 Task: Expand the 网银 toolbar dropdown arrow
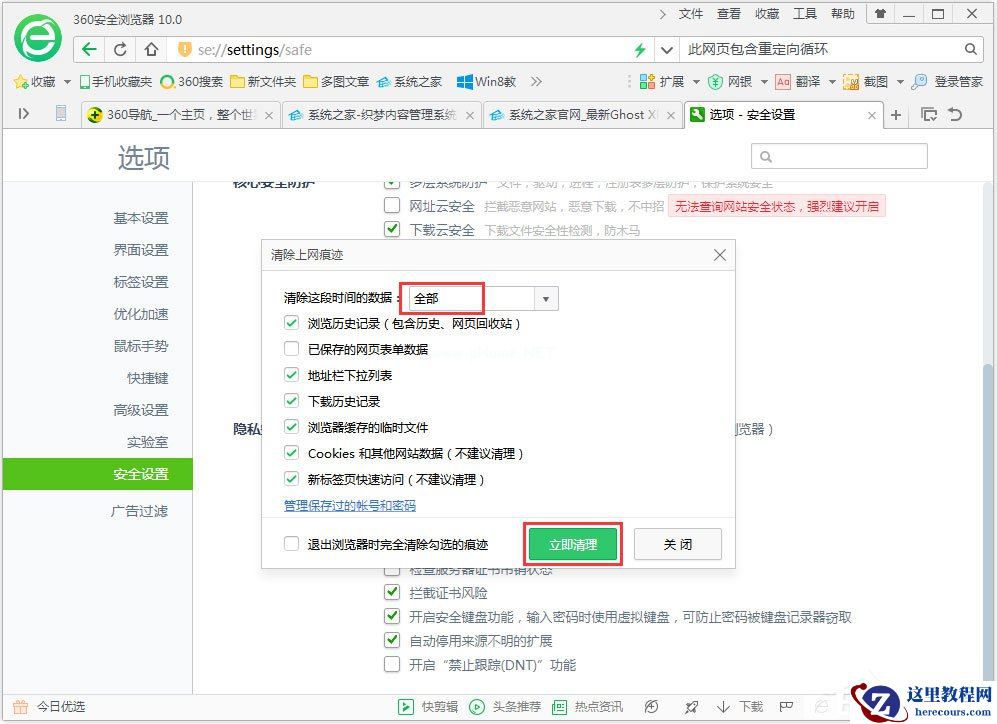tap(763, 82)
